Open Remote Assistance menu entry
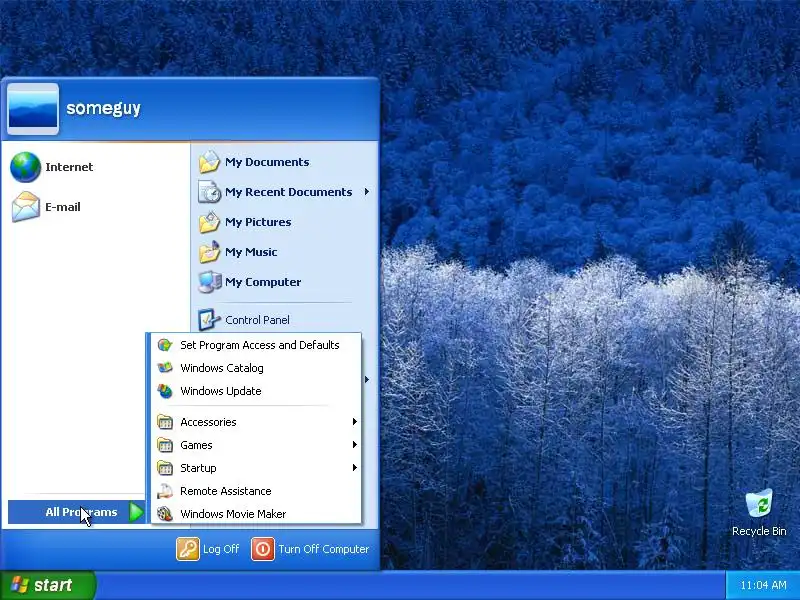Screen dimensions: 800x600 [256, 491]
